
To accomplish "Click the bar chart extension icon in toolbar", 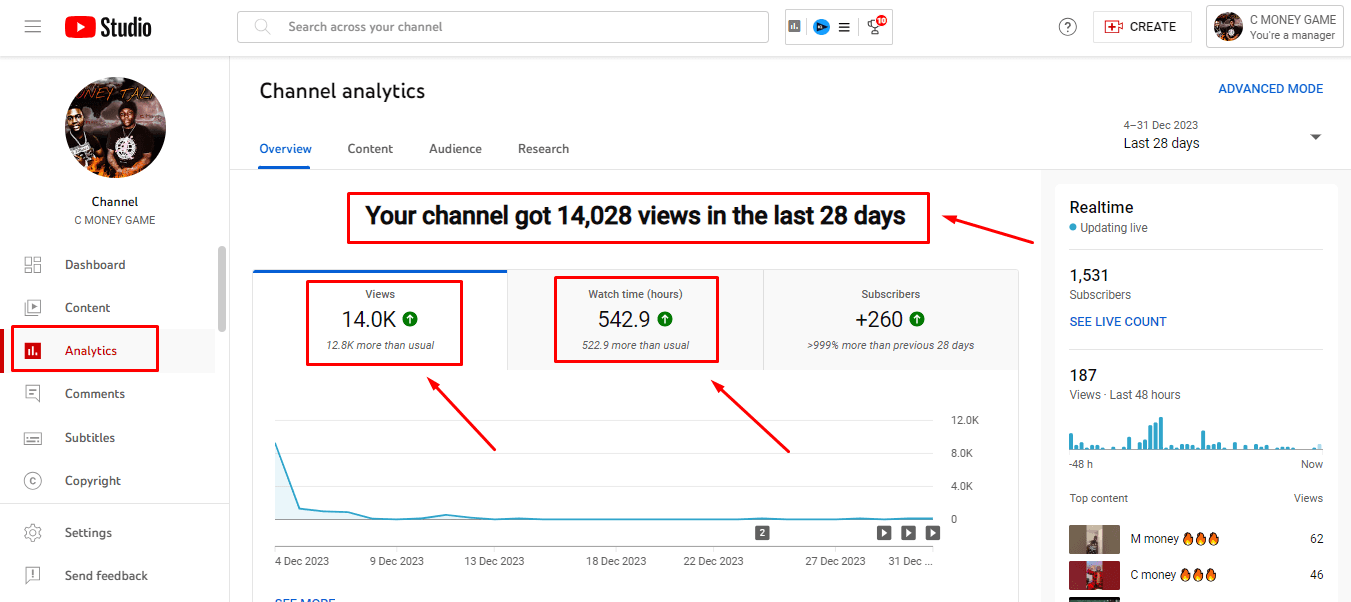I will (x=795, y=27).
